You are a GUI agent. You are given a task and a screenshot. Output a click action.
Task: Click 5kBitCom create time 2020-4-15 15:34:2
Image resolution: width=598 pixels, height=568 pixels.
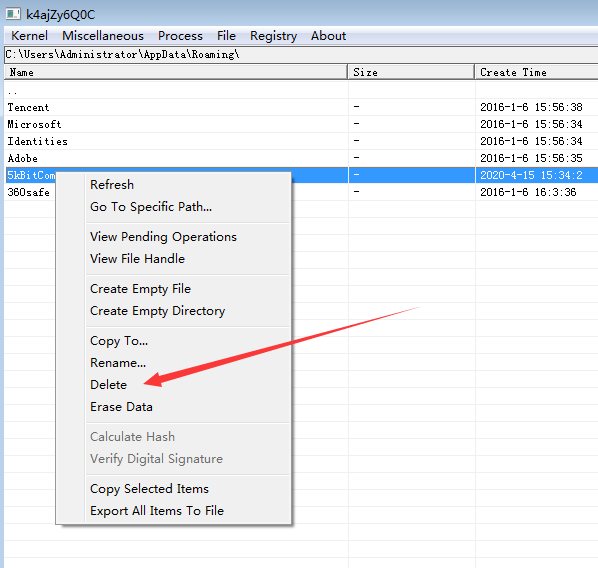coord(531,175)
